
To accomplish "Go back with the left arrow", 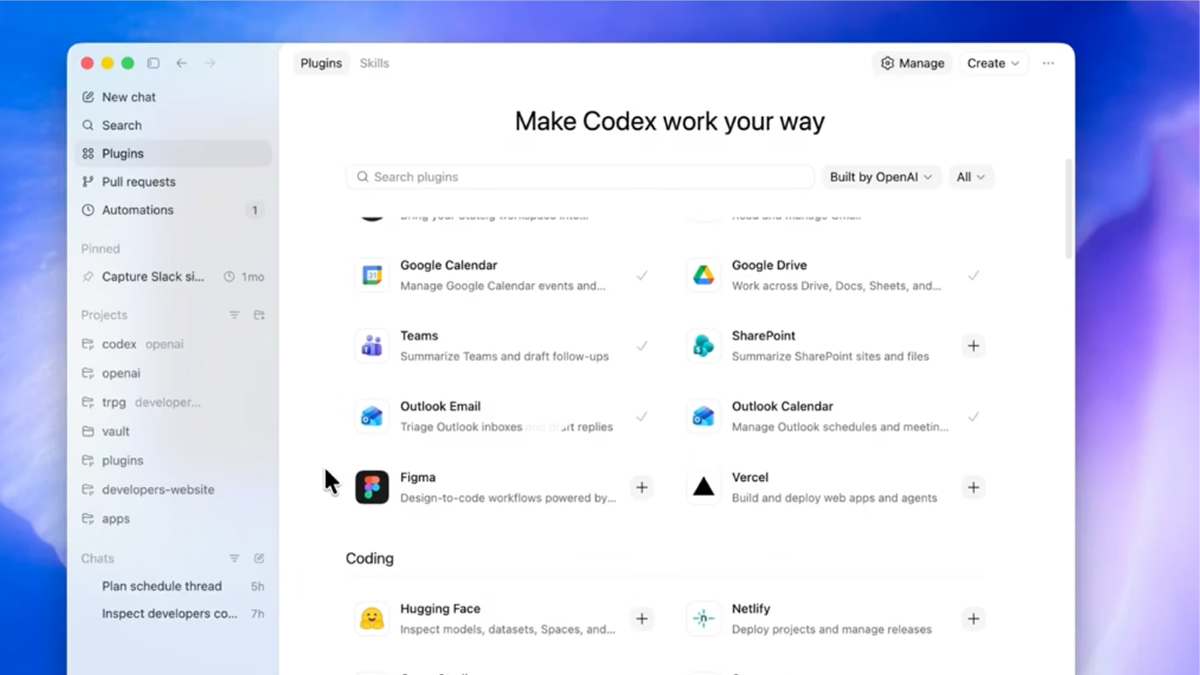I will pos(182,63).
